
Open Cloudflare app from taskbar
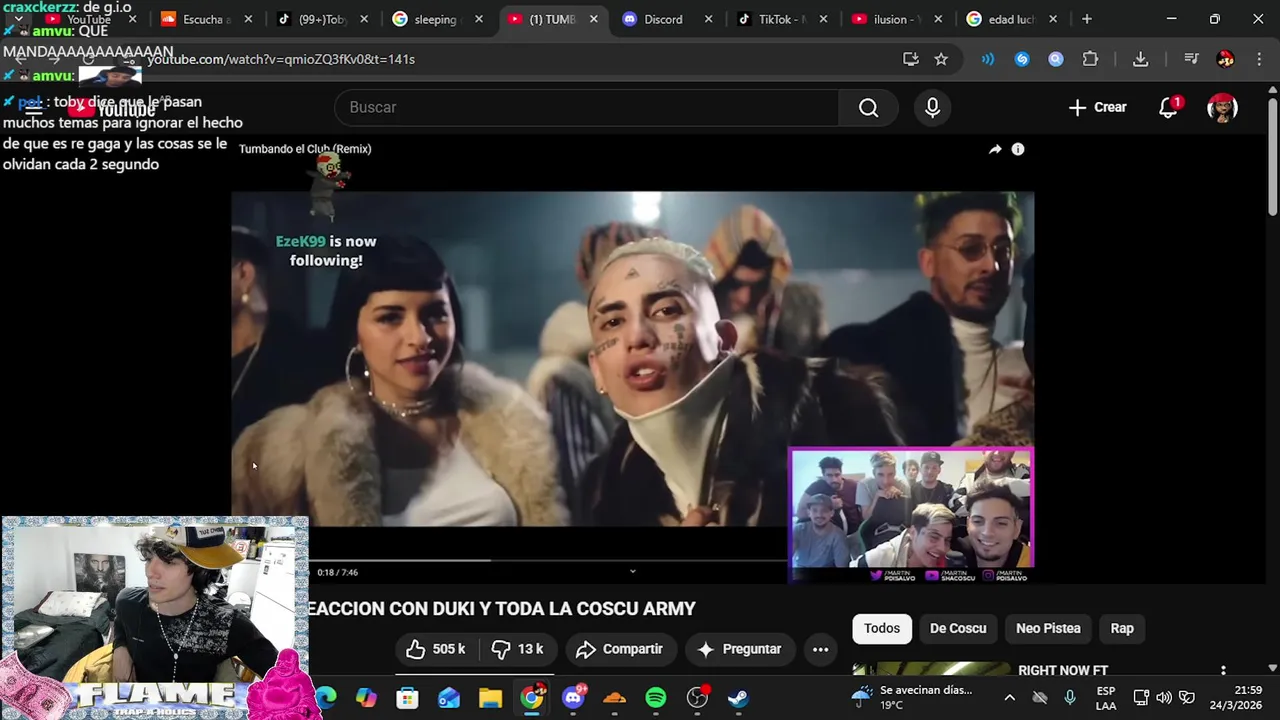tap(615, 697)
